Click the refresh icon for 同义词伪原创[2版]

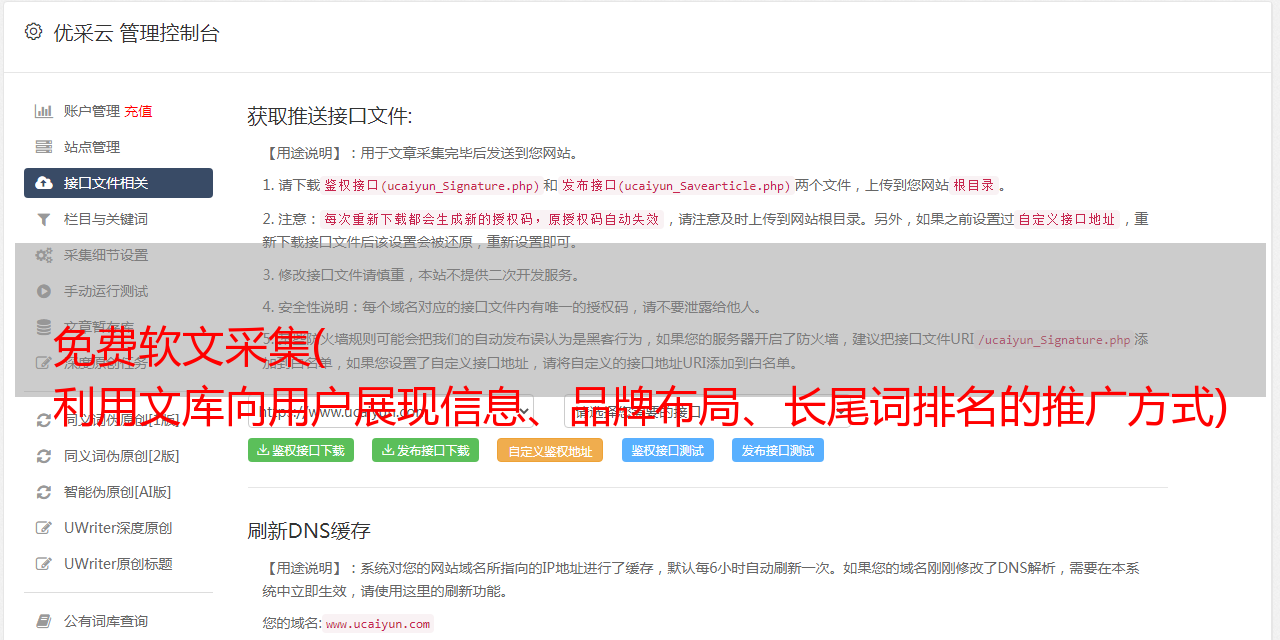click(x=44, y=456)
